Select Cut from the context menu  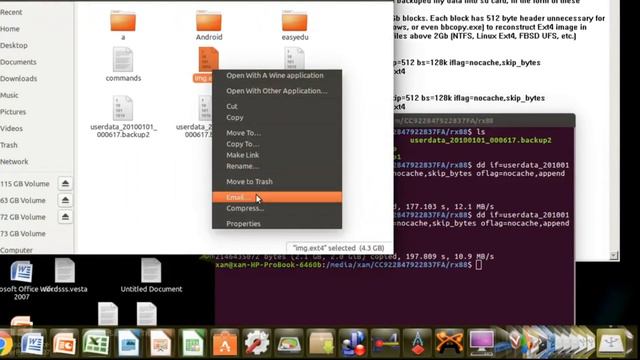(277, 106)
